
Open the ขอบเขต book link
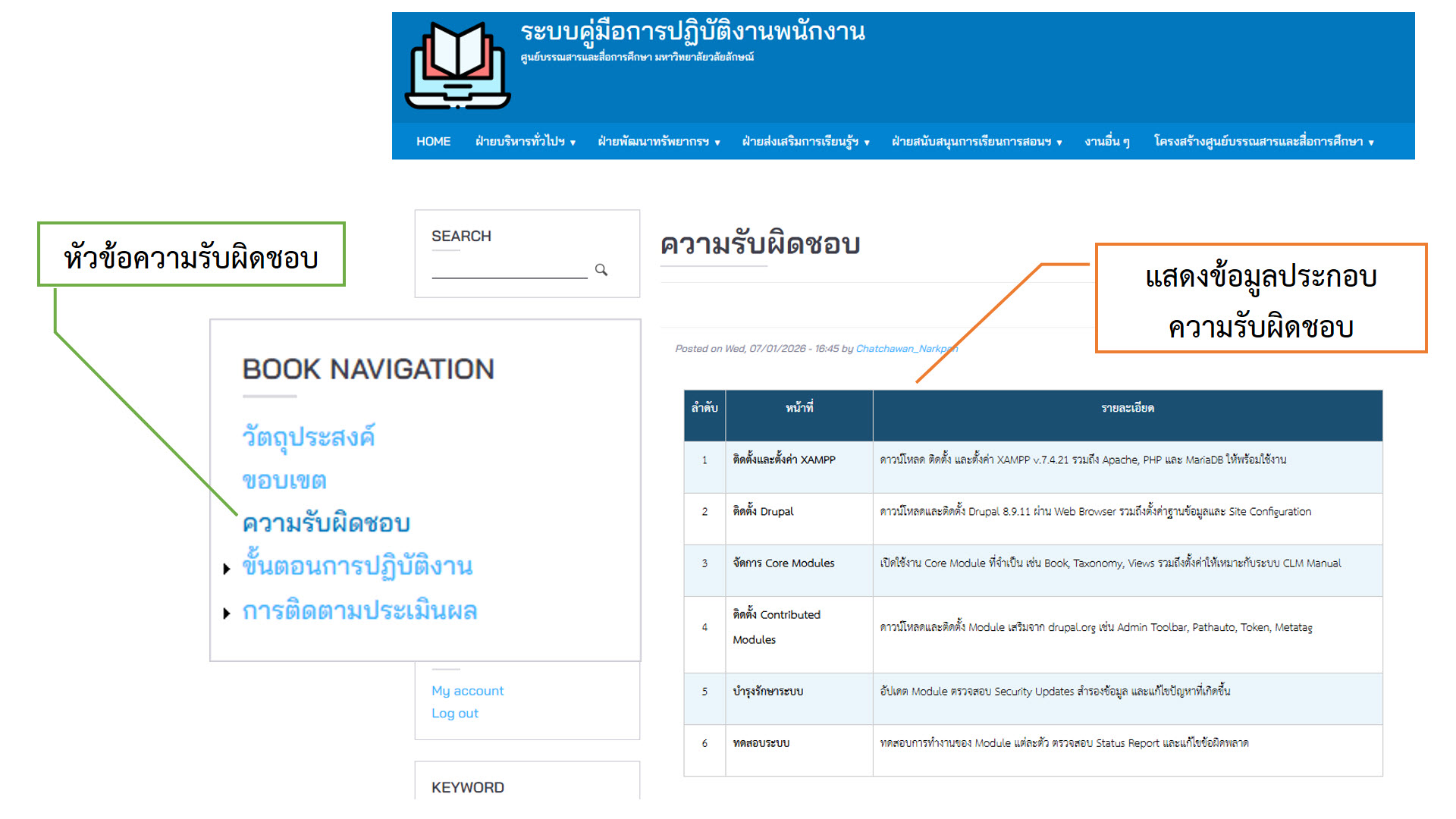point(284,481)
